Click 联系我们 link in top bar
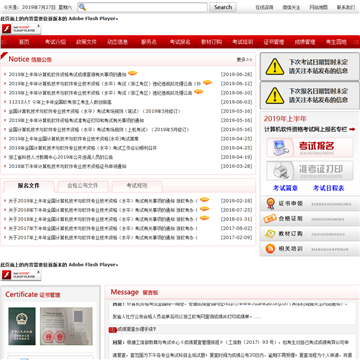Viewport: 360px width, 360px height. (346, 7)
